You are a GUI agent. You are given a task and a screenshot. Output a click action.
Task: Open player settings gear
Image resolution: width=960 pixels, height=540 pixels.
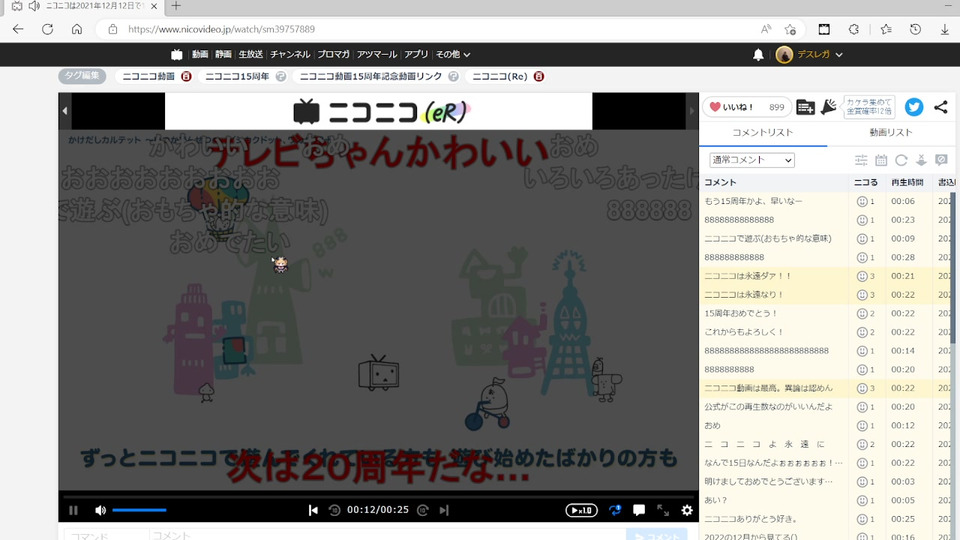click(687, 510)
